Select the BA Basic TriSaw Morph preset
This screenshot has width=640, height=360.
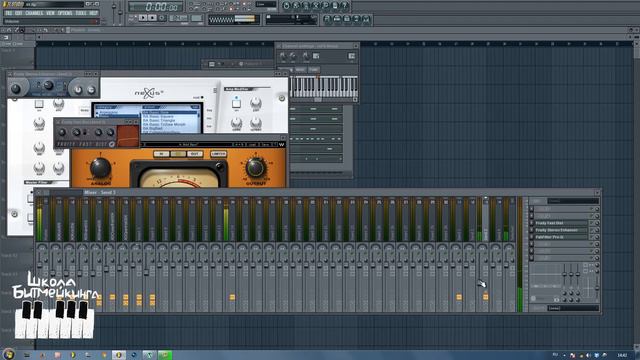(164, 124)
